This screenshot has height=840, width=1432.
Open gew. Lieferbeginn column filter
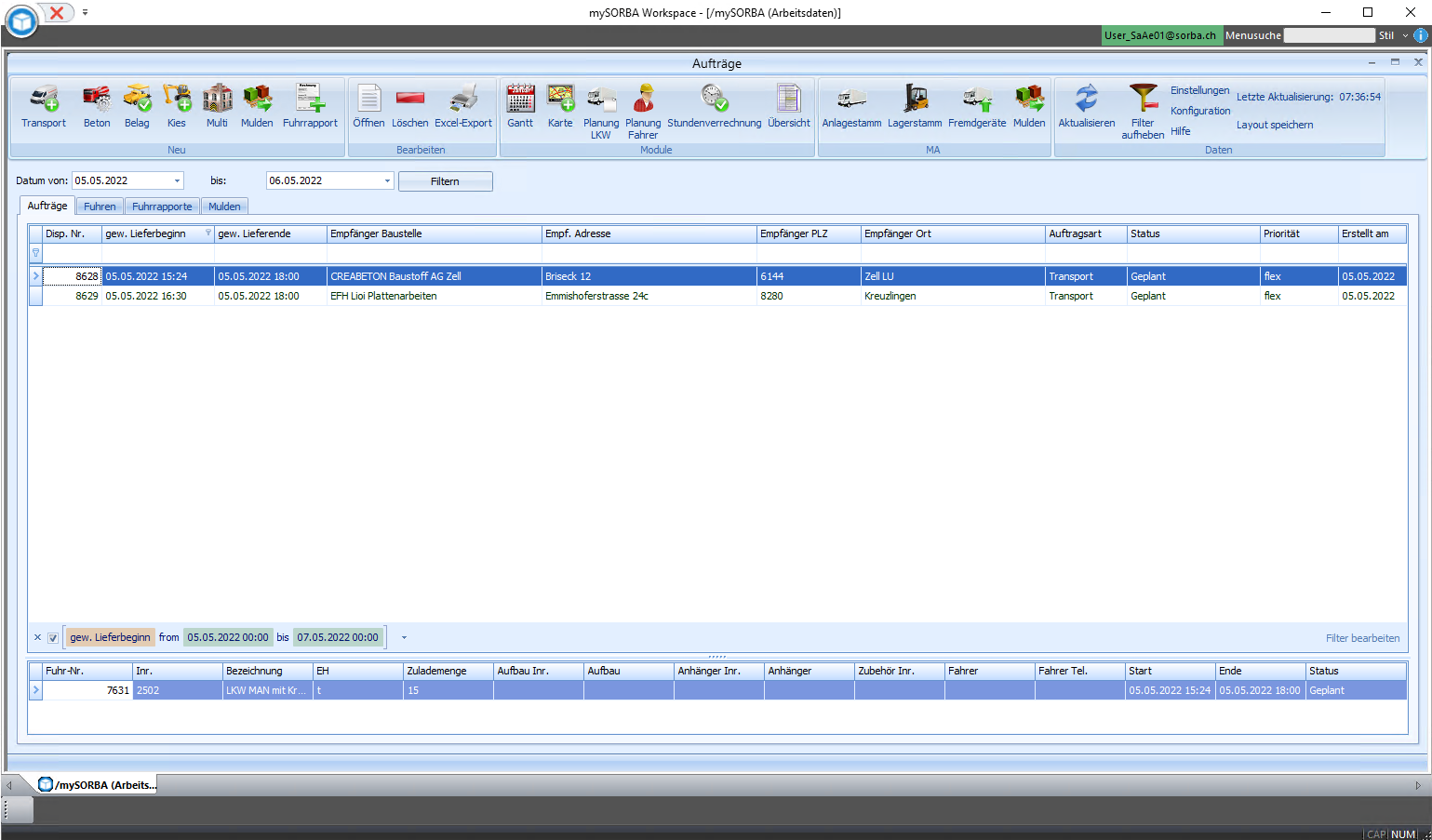click(207, 233)
